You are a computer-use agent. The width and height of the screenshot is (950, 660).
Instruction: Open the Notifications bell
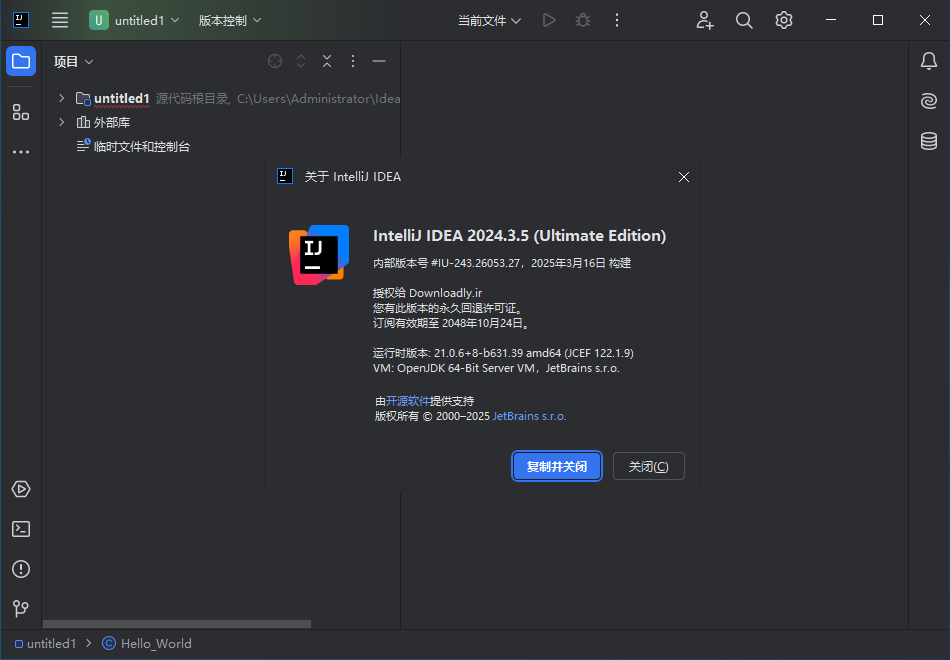pyautogui.click(x=929, y=61)
